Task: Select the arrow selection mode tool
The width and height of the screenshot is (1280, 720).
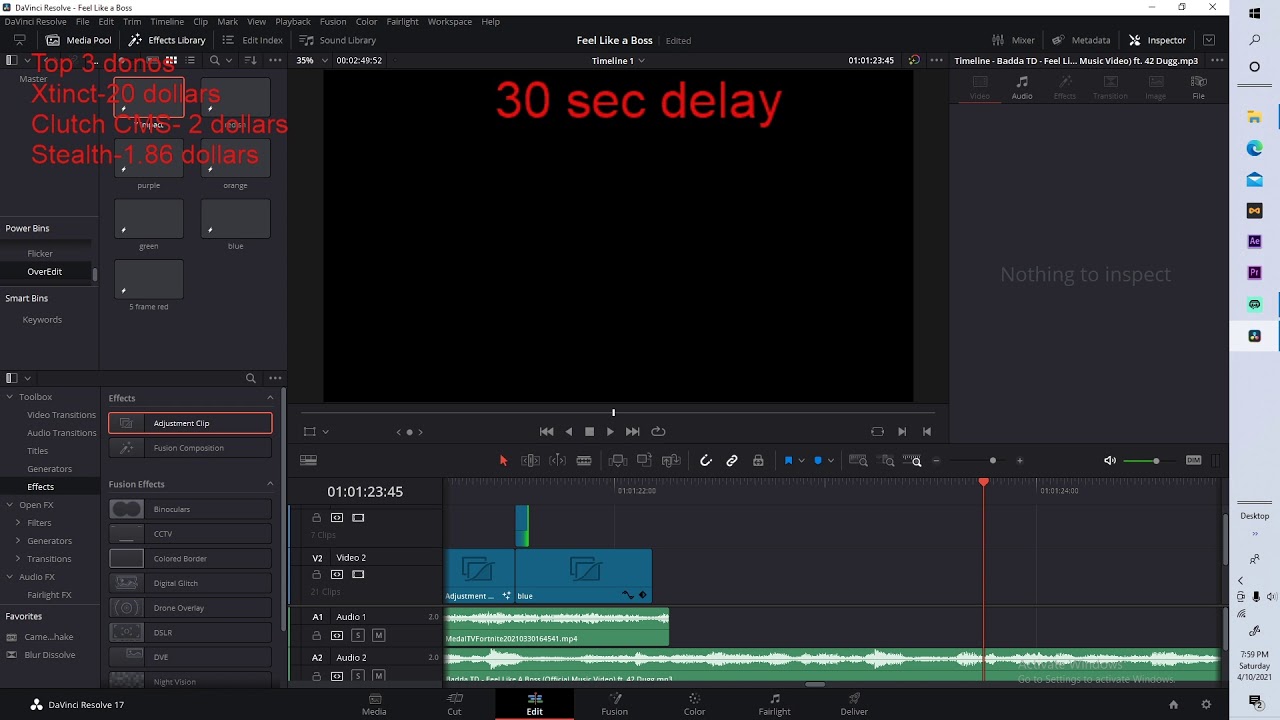Action: point(503,460)
